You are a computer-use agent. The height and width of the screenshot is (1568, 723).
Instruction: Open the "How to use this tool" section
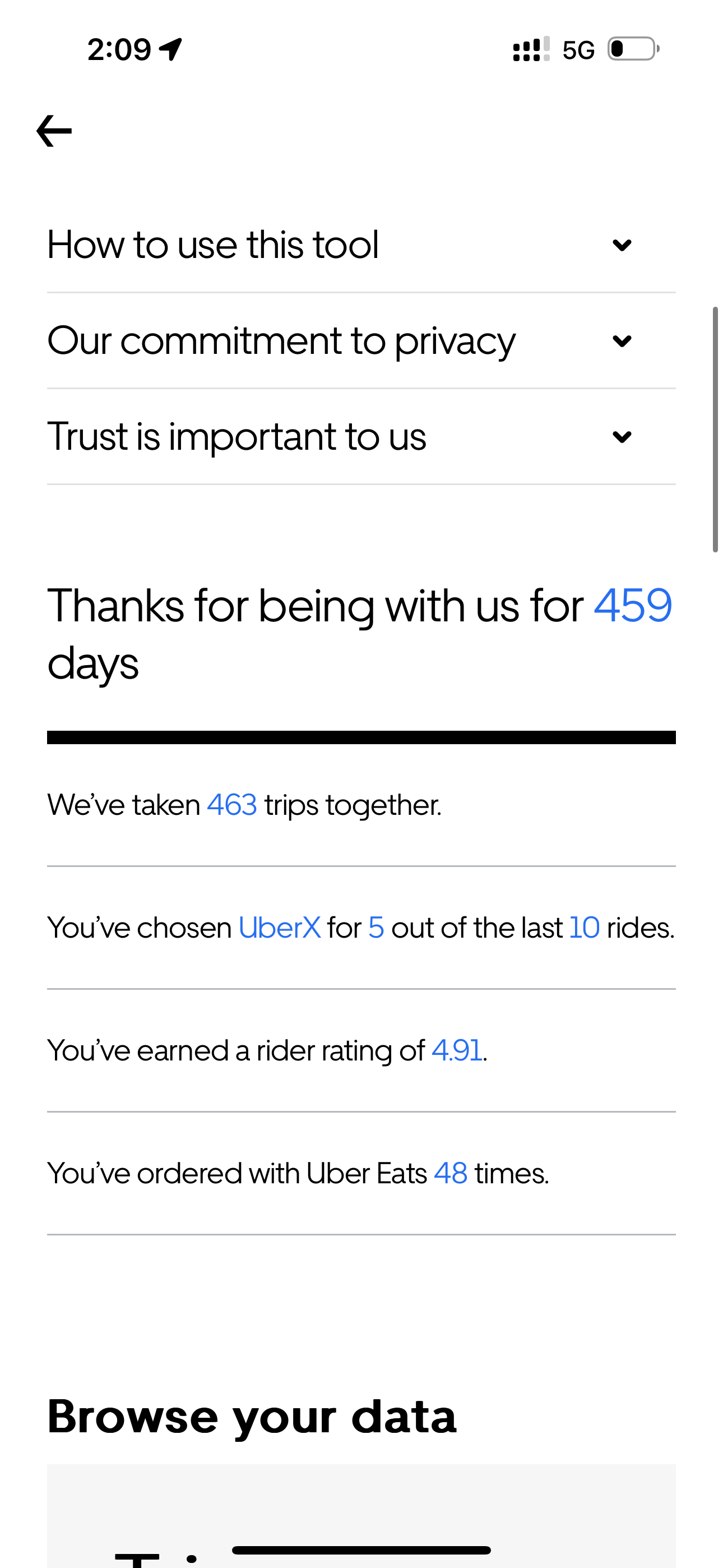pos(213,245)
